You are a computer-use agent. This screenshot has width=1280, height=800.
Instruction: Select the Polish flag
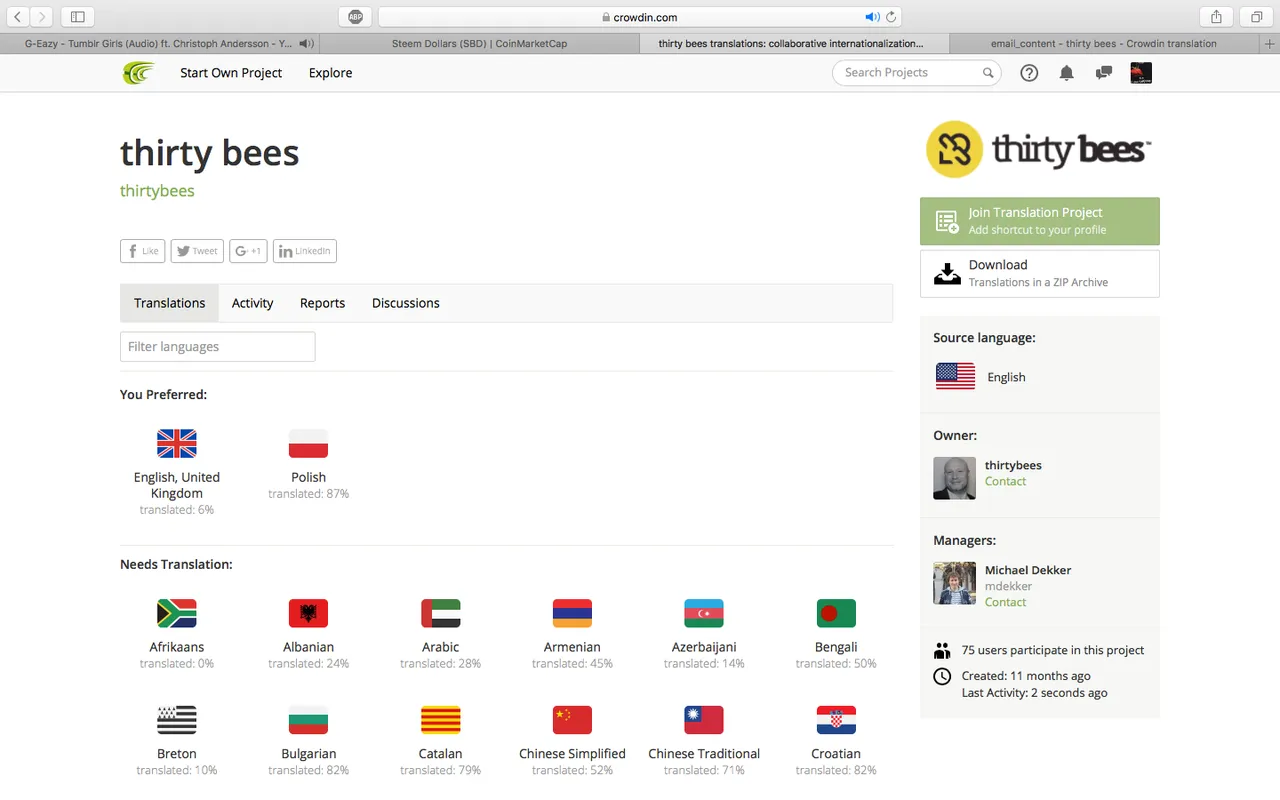point(308,443)
